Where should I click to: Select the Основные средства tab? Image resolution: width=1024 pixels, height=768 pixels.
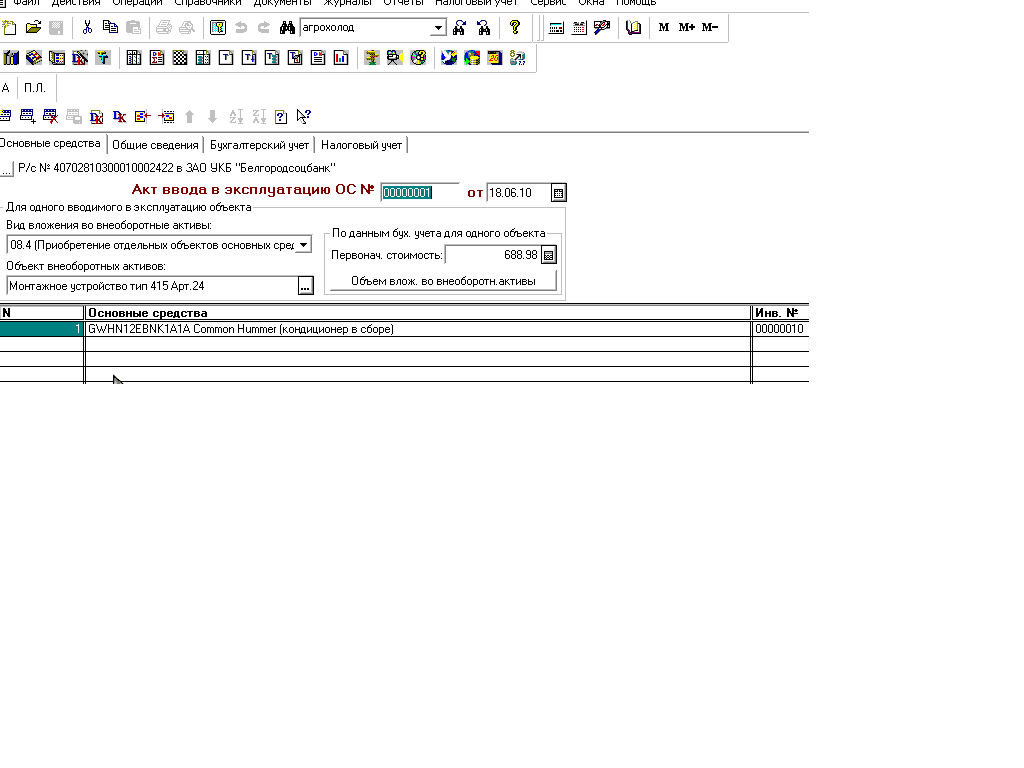pos(51,143)
